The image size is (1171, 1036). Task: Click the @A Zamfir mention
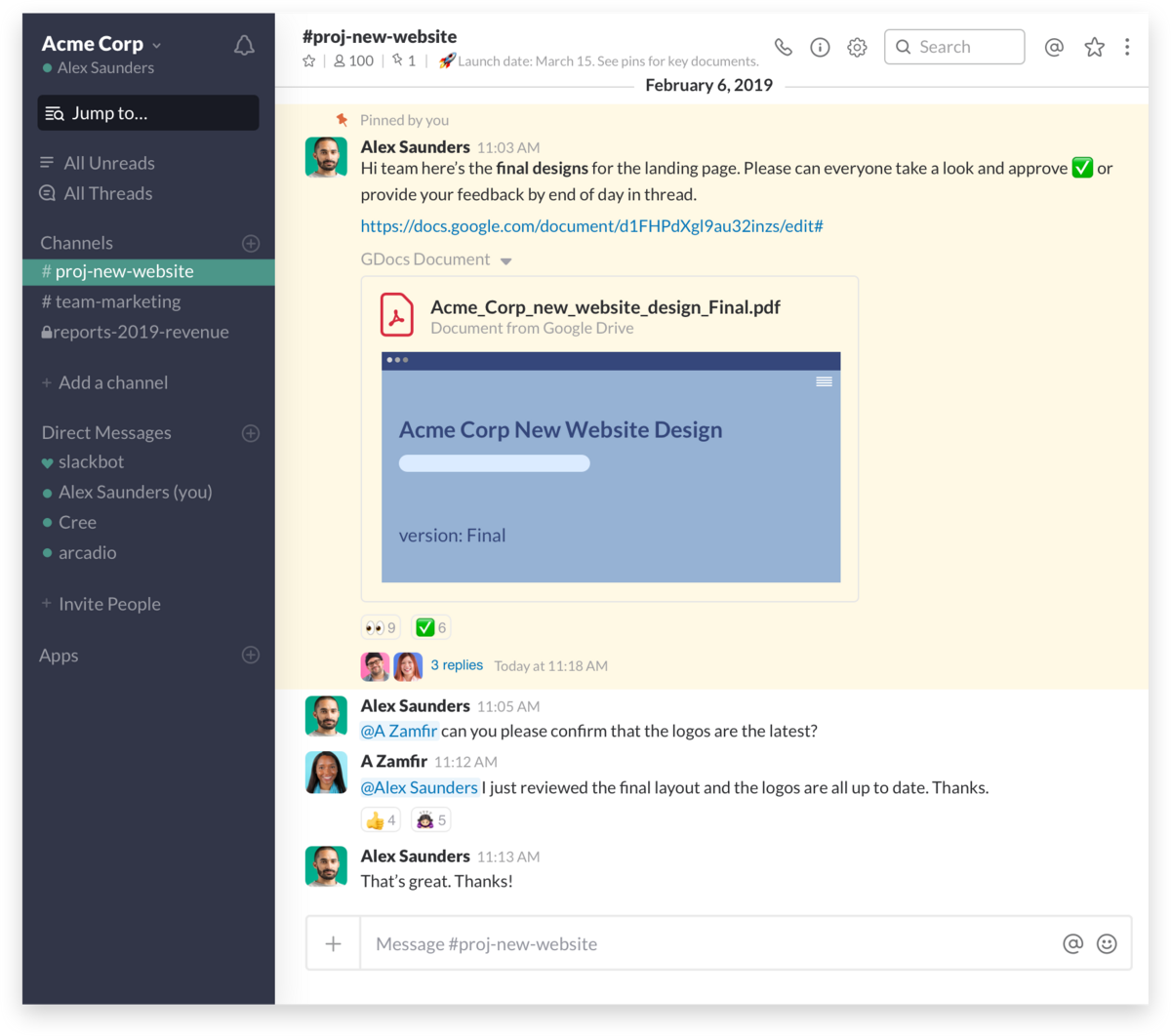[399, 731]
